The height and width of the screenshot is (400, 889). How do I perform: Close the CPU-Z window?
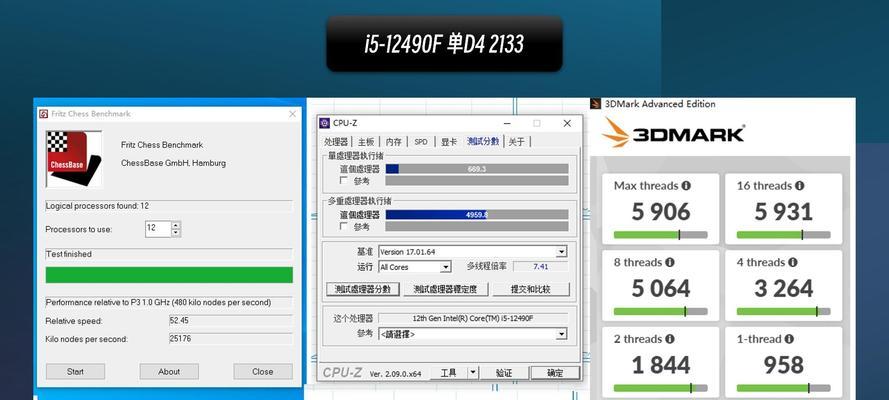coord(567,123)
